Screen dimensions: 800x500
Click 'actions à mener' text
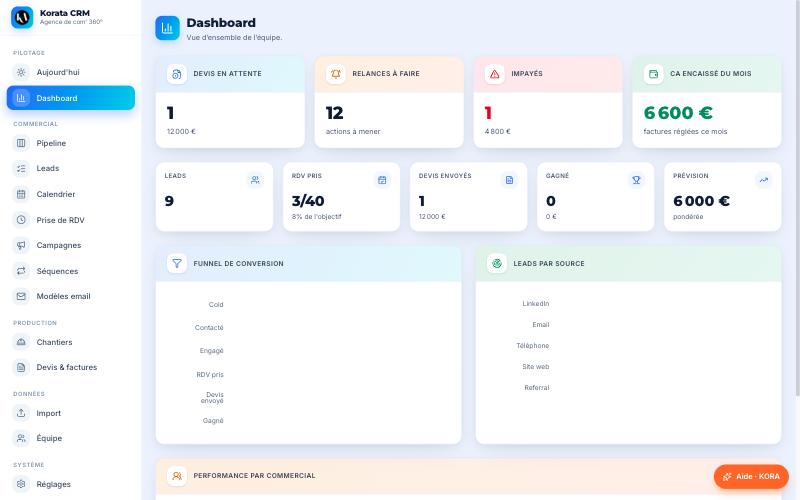[x=353, y=132]
